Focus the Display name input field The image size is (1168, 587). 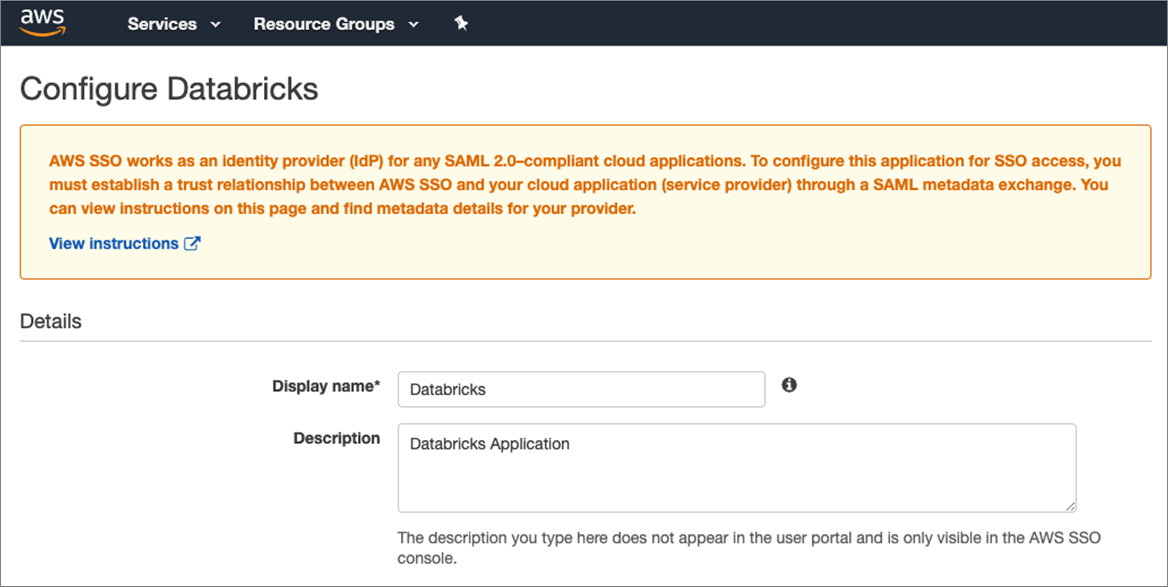tap(581, 389)
